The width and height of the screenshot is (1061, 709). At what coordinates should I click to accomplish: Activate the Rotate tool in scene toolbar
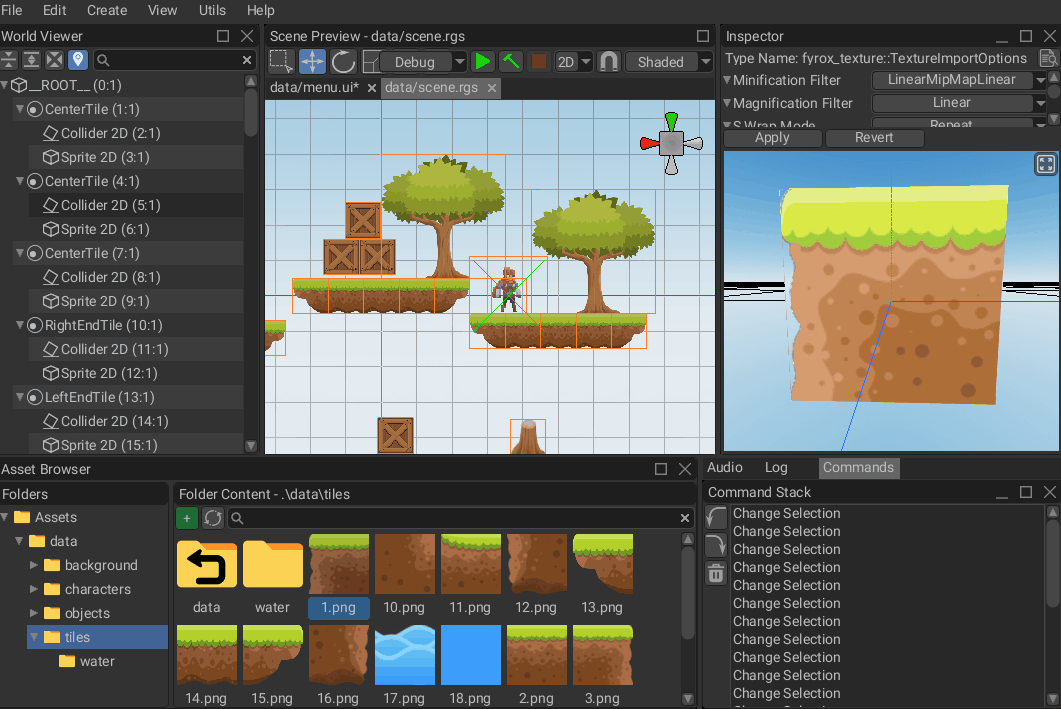(x=343, y=61)
